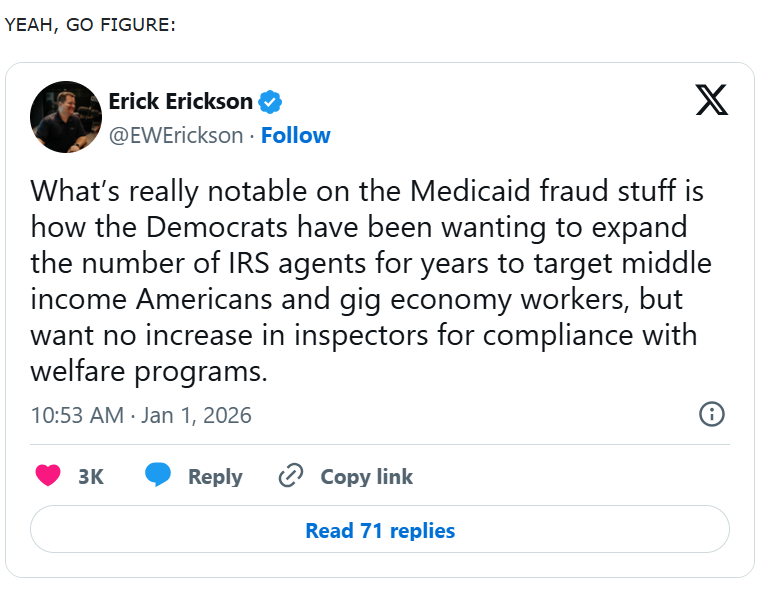
Task: Click the "YEAH, GO FIGURE:" caption text
Action: (90, 24)
